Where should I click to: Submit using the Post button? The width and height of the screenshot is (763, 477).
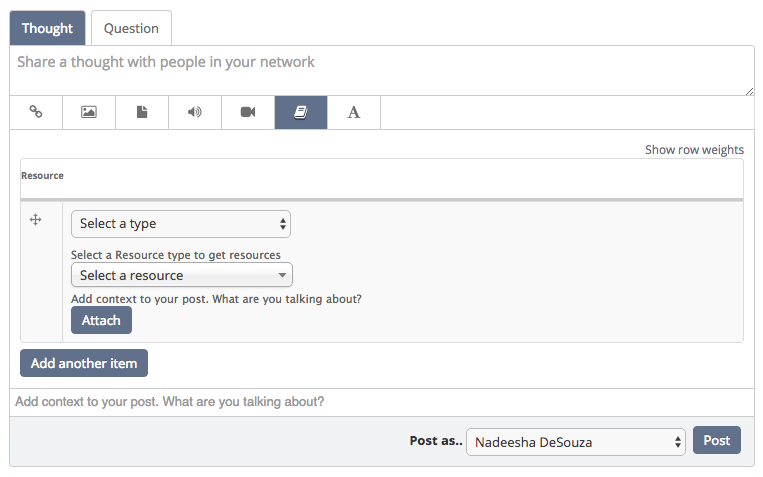click(717, 440)
